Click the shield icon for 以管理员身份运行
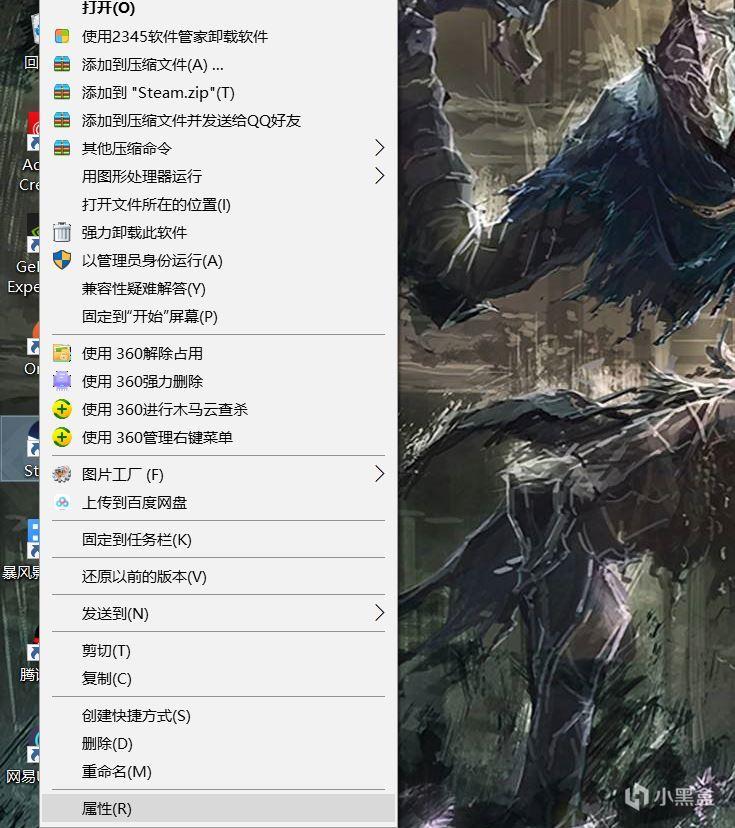 62,260
